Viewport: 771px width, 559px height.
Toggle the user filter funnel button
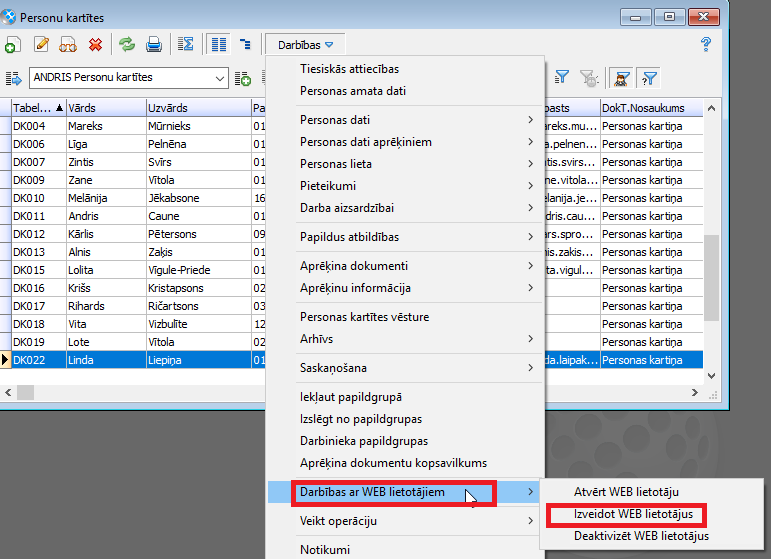622,78
